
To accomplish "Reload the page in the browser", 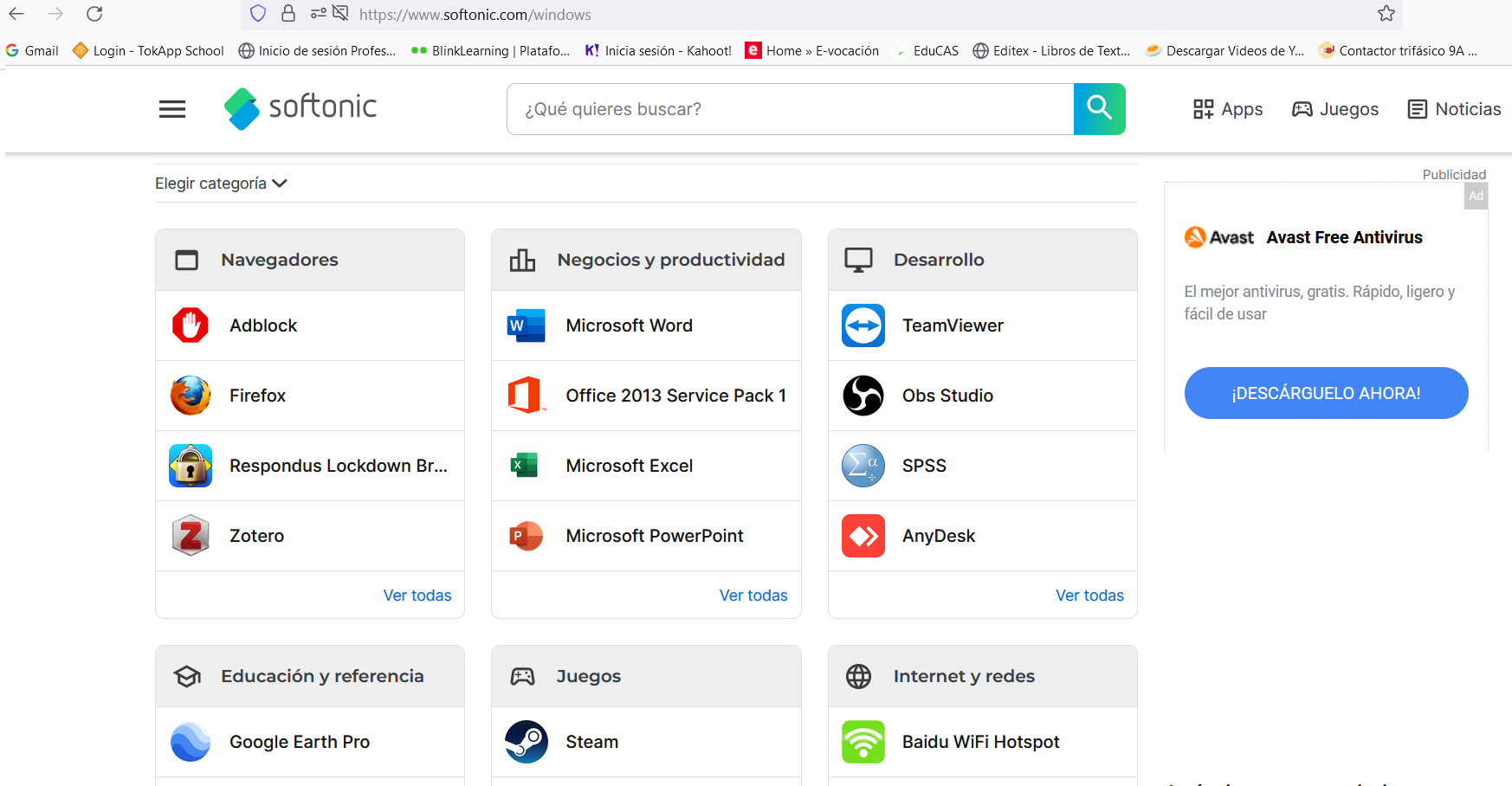I will pos(94,14).
